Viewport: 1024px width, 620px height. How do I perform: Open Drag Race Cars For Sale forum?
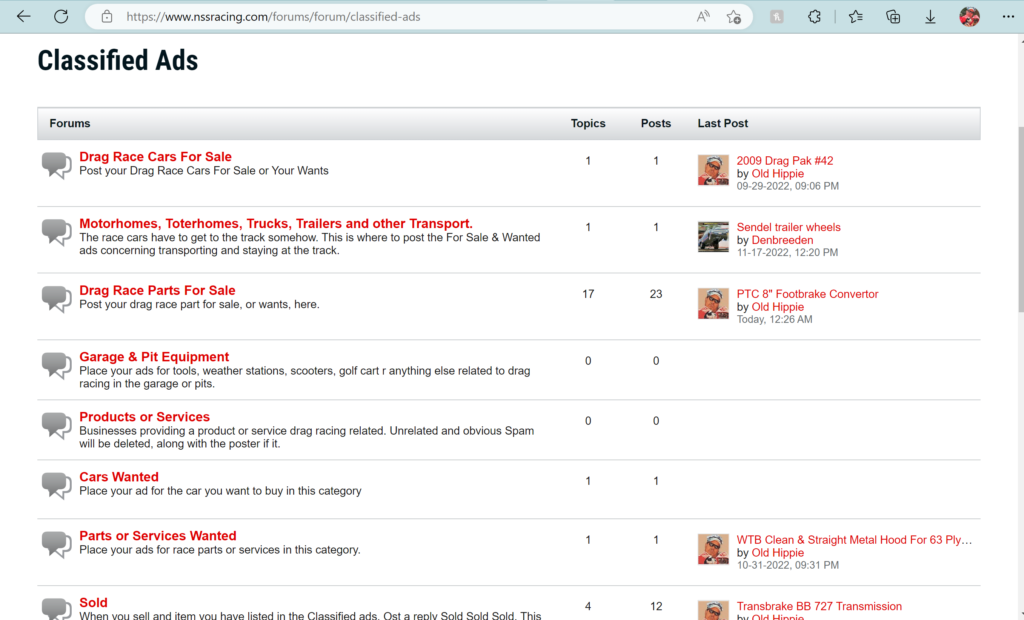click(x=155, y=157)
